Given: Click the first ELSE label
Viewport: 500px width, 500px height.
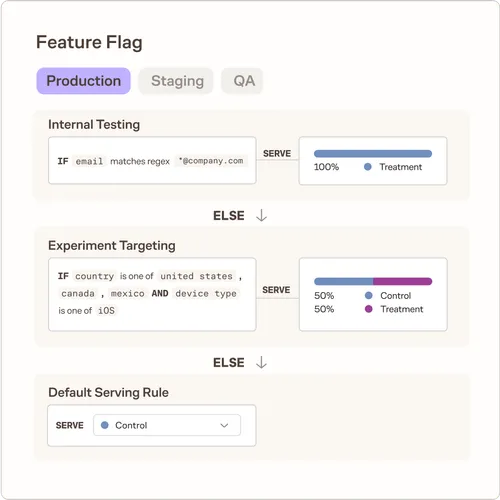Looking at the screenshot, I should 229,215.
